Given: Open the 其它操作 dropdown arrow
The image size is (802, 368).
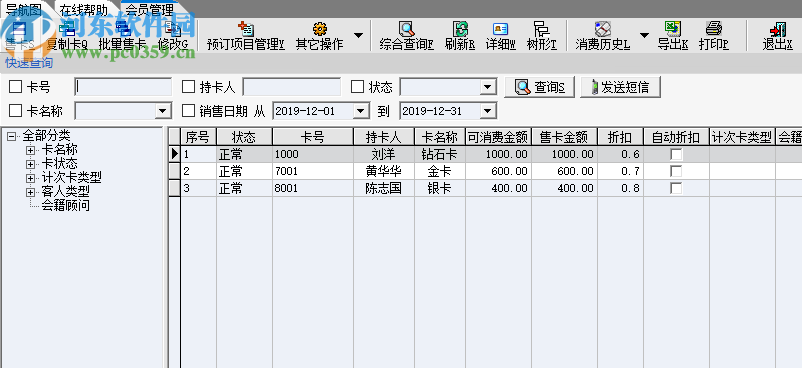Looking at the screenshot, I should 359,35.
